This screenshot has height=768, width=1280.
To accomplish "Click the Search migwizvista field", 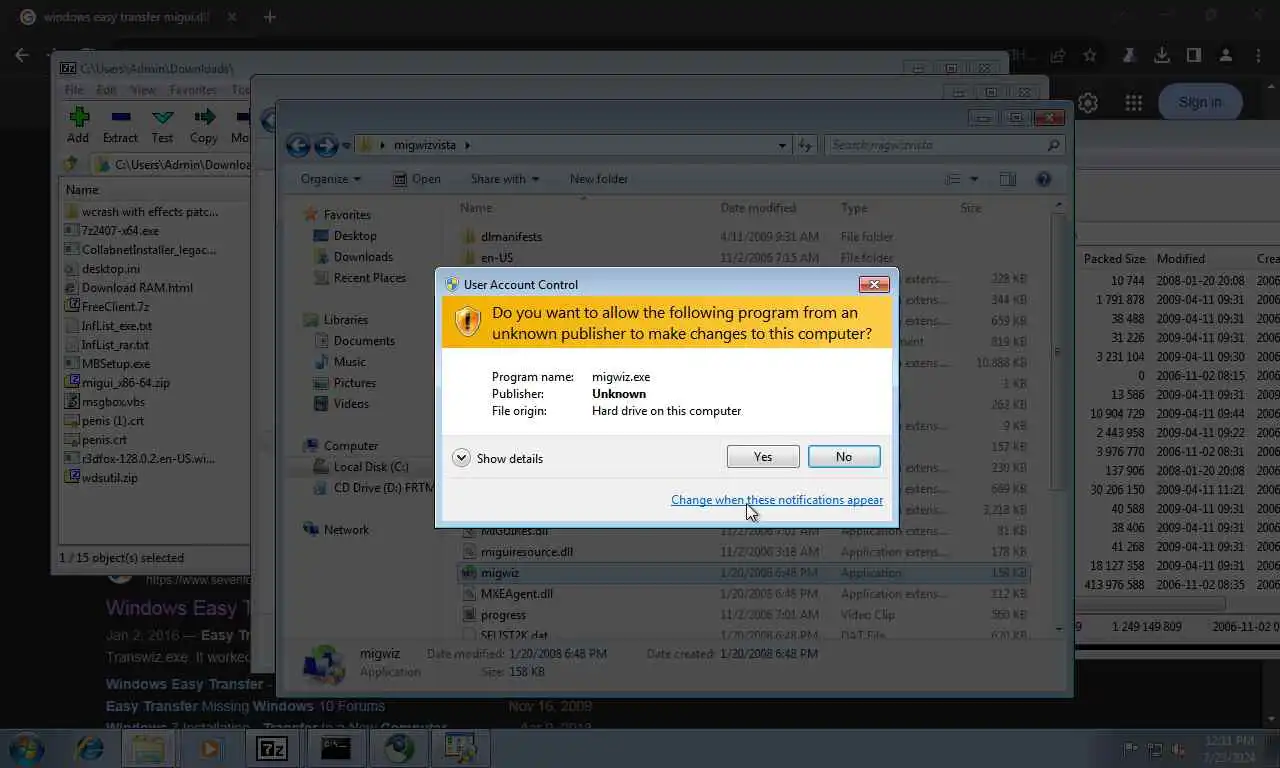I will coord(945,146).
